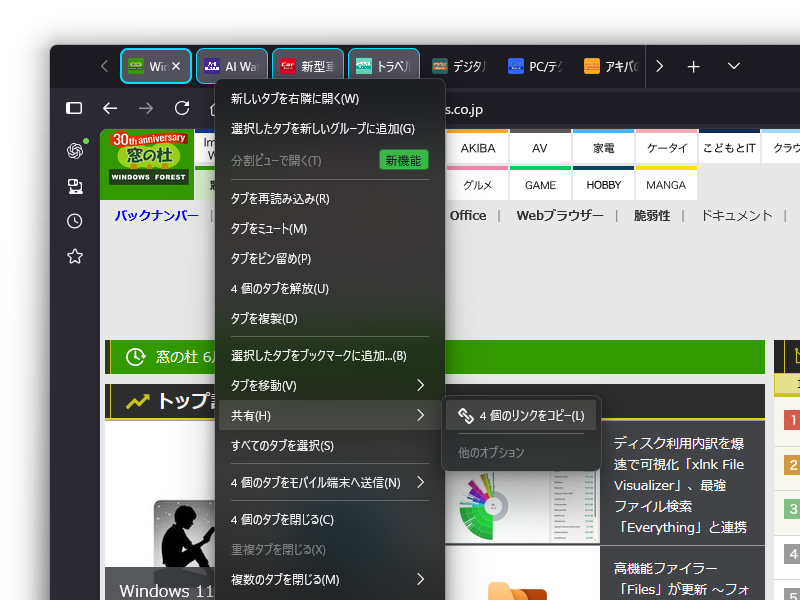Select 選択したタブを新しいグループに追加(G)

pos(330,129)
